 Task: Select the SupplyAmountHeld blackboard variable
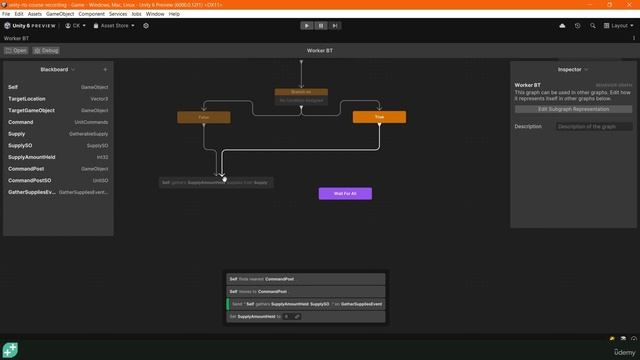(58, 157)
